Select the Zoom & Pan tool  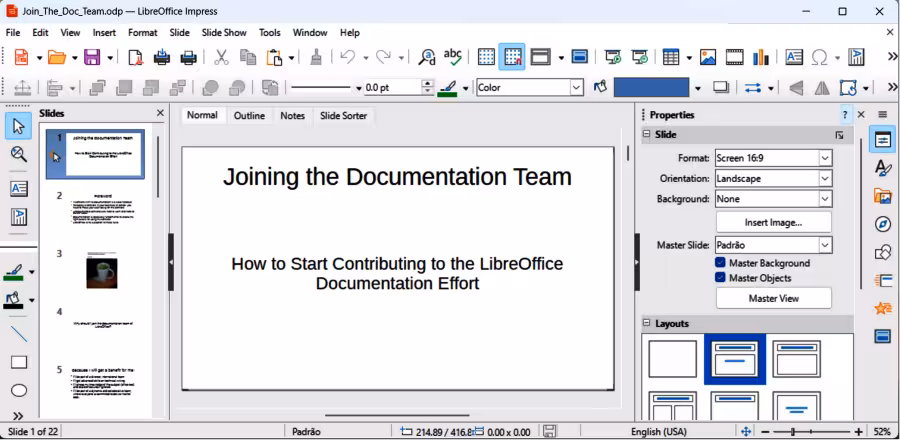click(x=18, y=154)
